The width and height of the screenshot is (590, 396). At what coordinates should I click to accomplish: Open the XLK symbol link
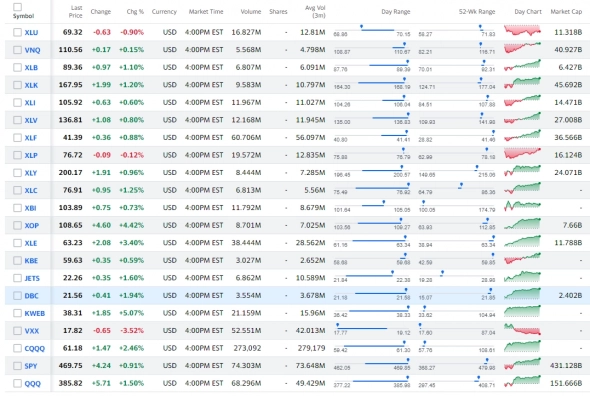tap(31, 85)
